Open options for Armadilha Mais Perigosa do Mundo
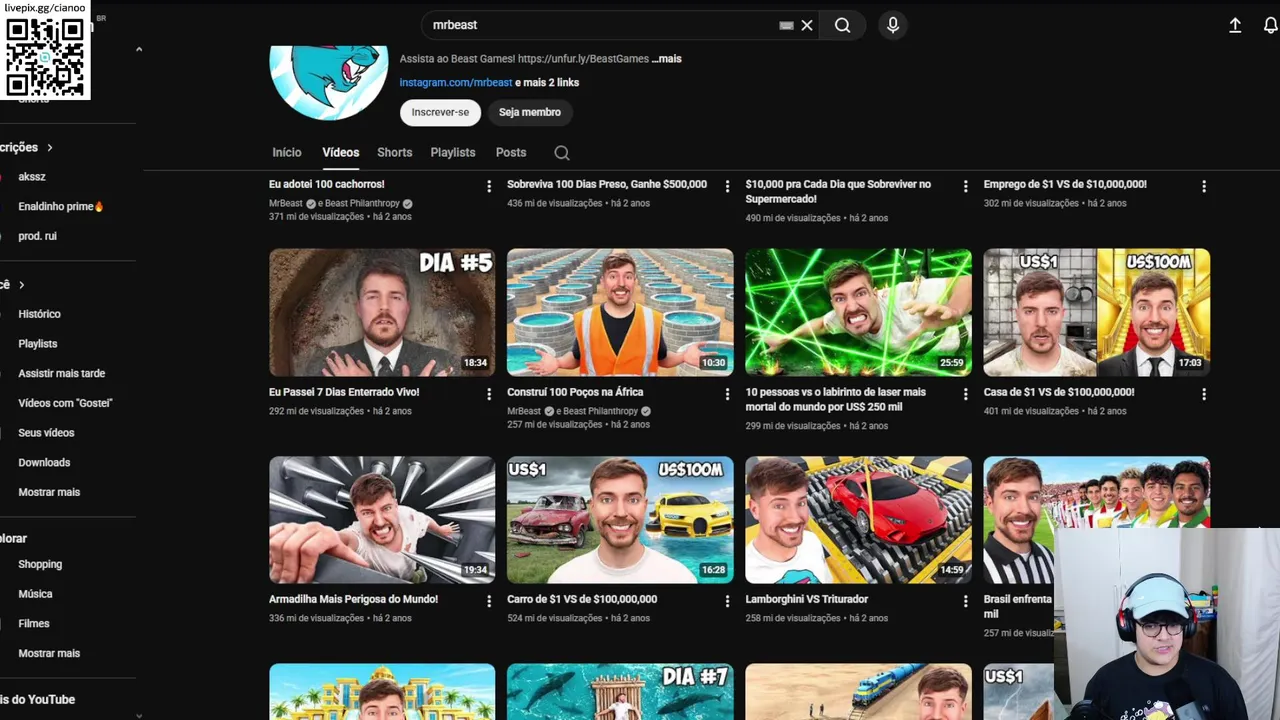 pyautogui.click(x=489, y=601)
